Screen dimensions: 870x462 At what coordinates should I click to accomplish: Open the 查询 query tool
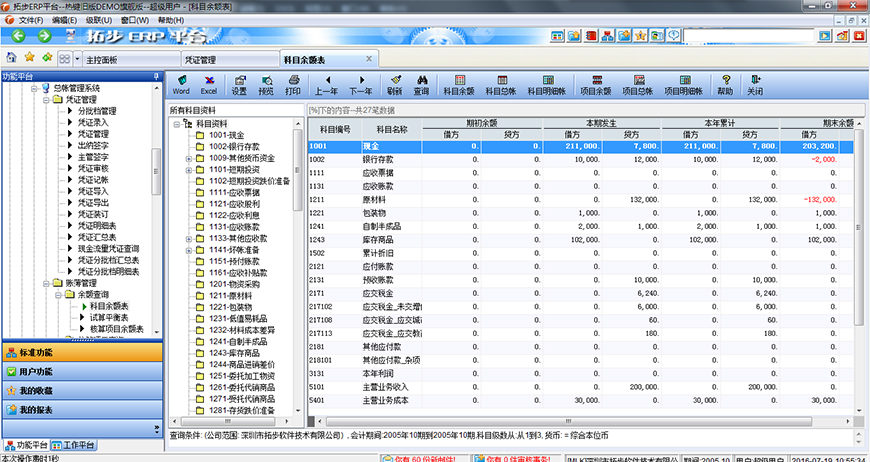click(x=422, y=84)
